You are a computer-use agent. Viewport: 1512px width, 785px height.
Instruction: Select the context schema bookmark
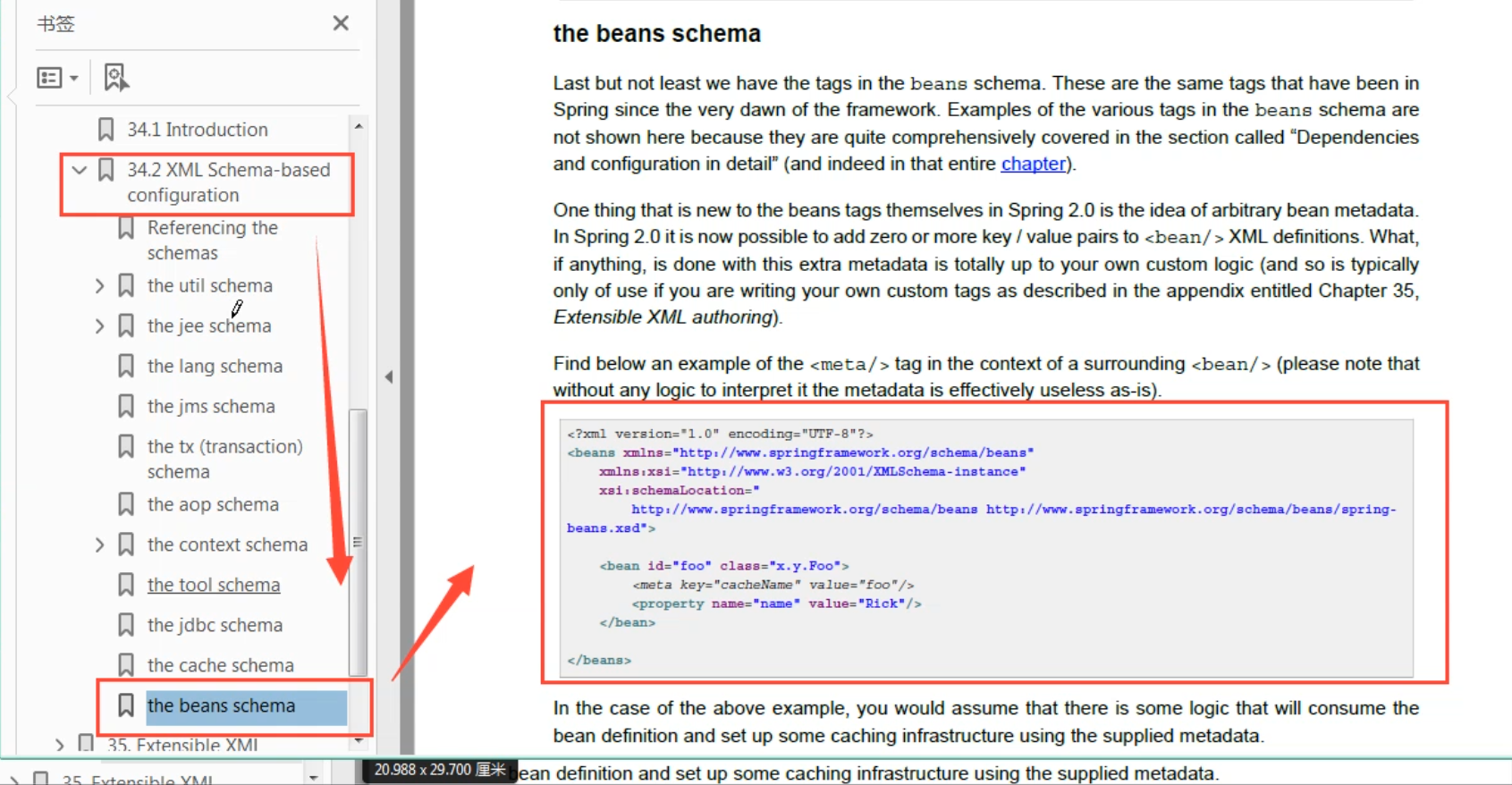point(227,544)
